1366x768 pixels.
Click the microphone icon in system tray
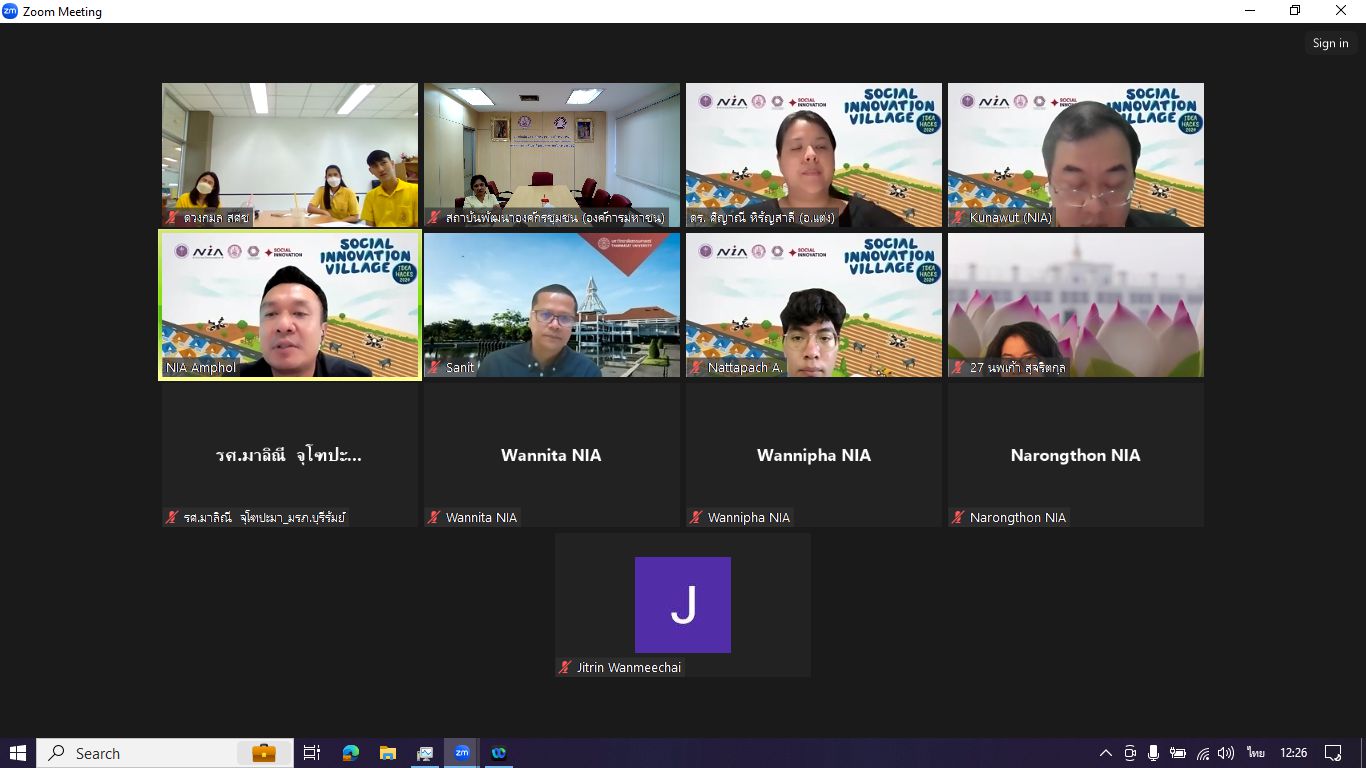(1154, 753)
